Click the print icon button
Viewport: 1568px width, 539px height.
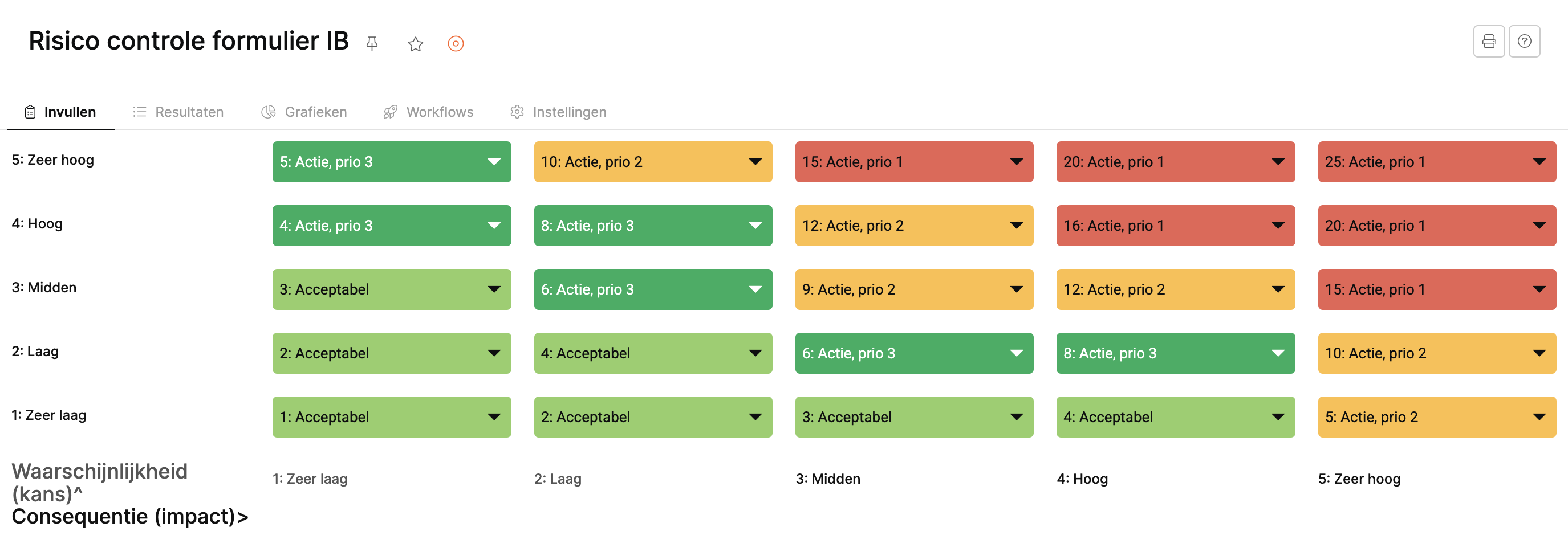[x=1488, y=42]
